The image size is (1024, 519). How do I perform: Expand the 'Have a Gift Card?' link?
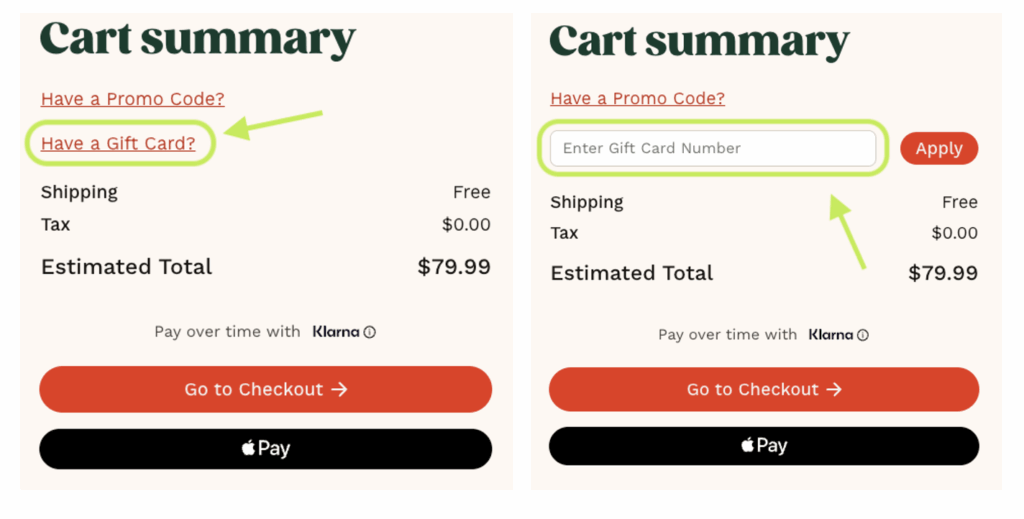118,144
